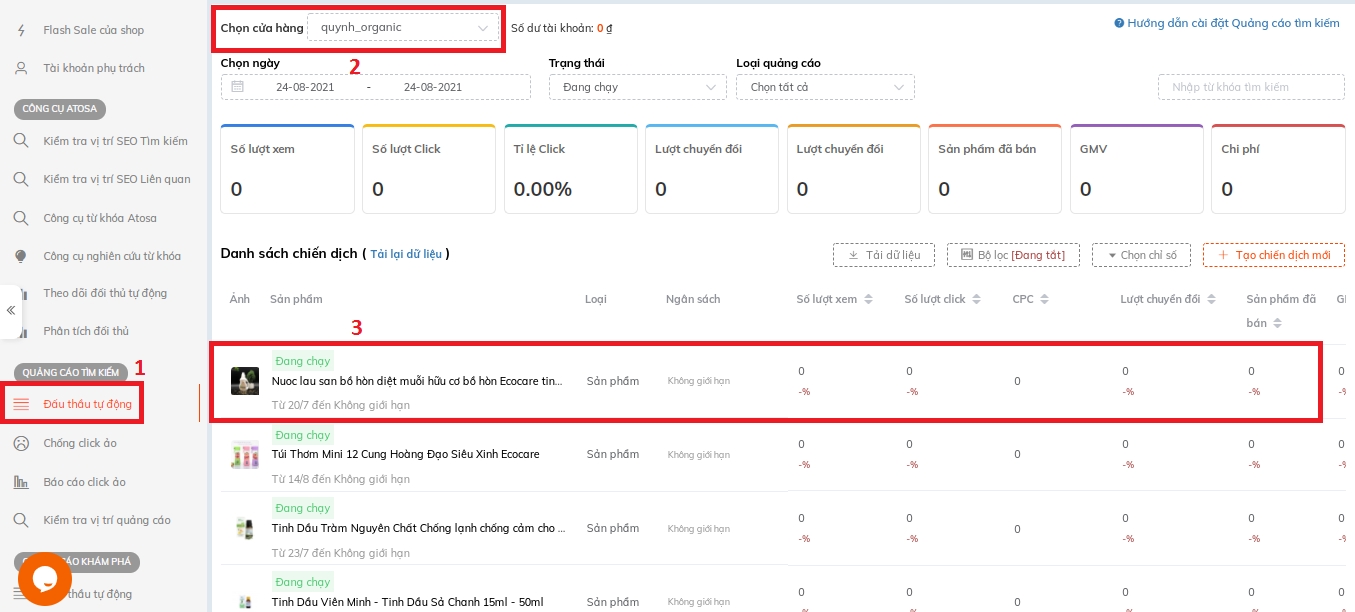Click the Flash Sale lightning icon
Viewport: 1355px width, 612px height.
pyautogui.click(x=21, y=30)
